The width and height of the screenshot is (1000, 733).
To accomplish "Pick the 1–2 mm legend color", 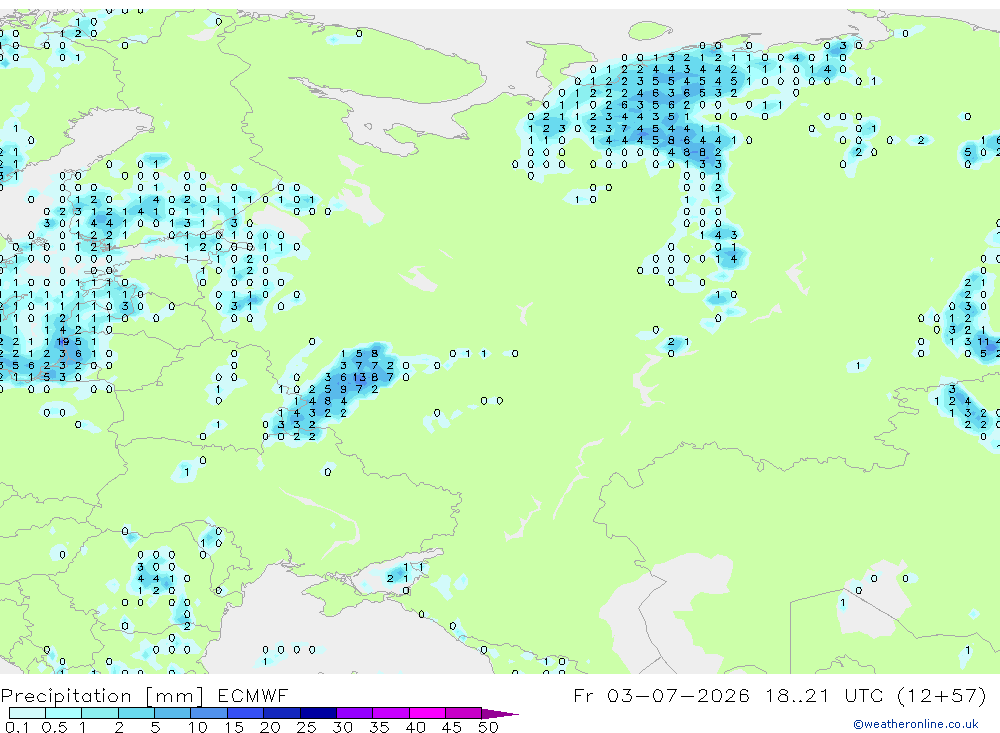I will 100,713.
